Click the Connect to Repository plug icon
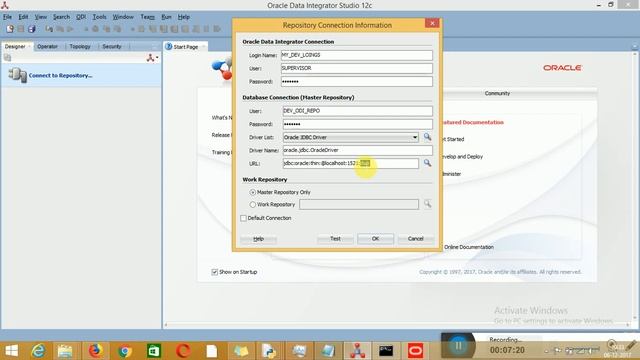Screen dimensions: 640x360 pos(18,75)
